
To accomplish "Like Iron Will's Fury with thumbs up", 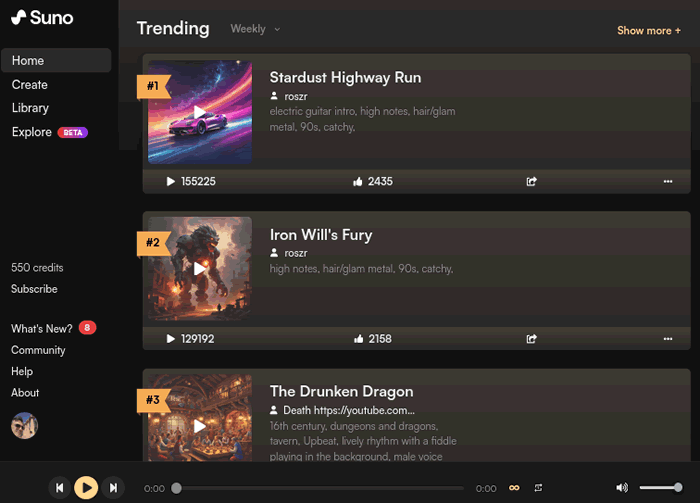I will click(358, 339).
